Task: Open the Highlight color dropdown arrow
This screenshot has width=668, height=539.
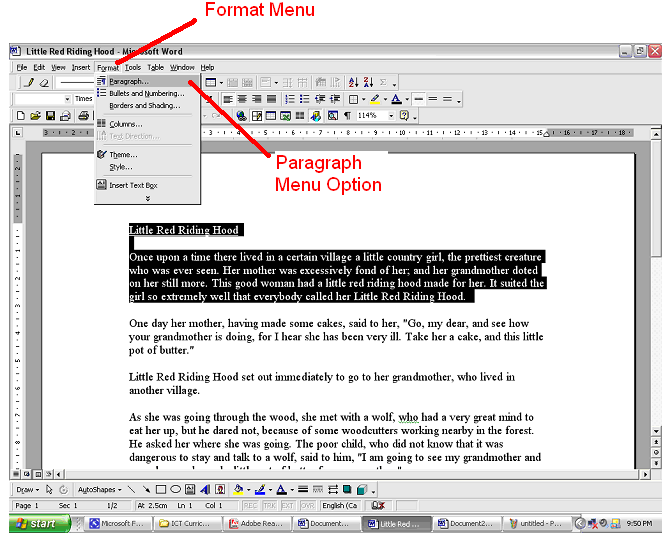Action: (386, 99)
